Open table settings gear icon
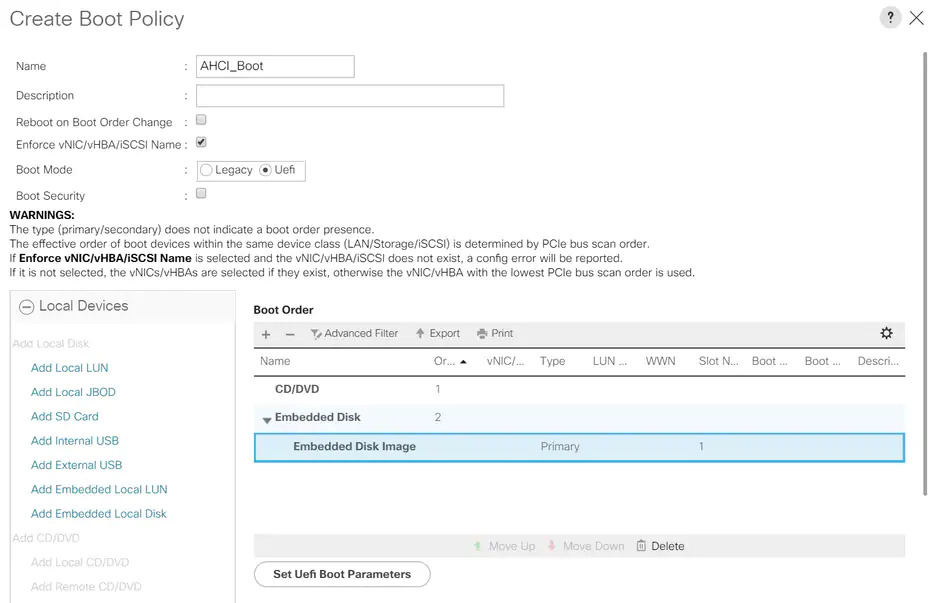The height and width of the screenshot is (603, 935). (x=886, y=333)
